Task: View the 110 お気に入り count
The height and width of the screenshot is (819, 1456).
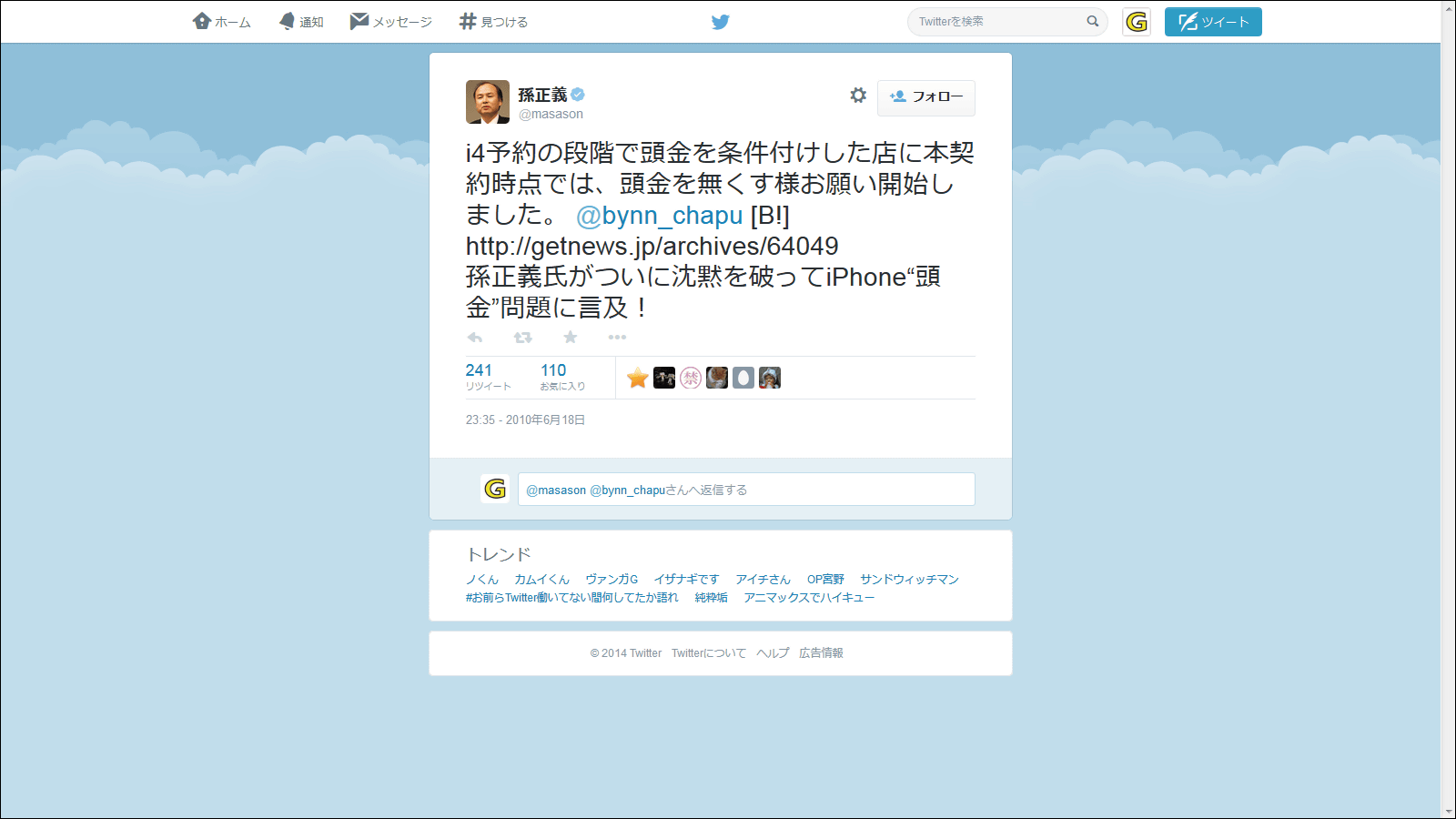Action: [562, 377]
